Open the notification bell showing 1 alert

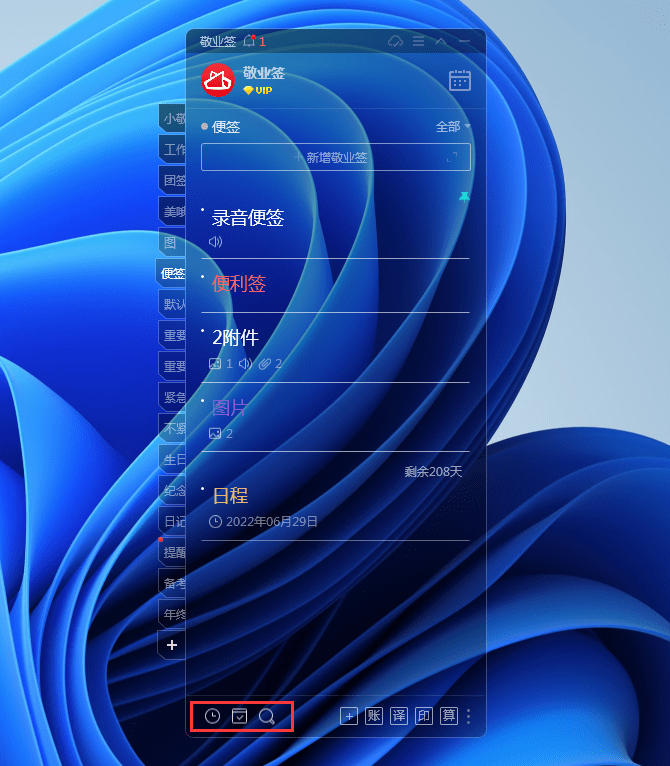250,41
